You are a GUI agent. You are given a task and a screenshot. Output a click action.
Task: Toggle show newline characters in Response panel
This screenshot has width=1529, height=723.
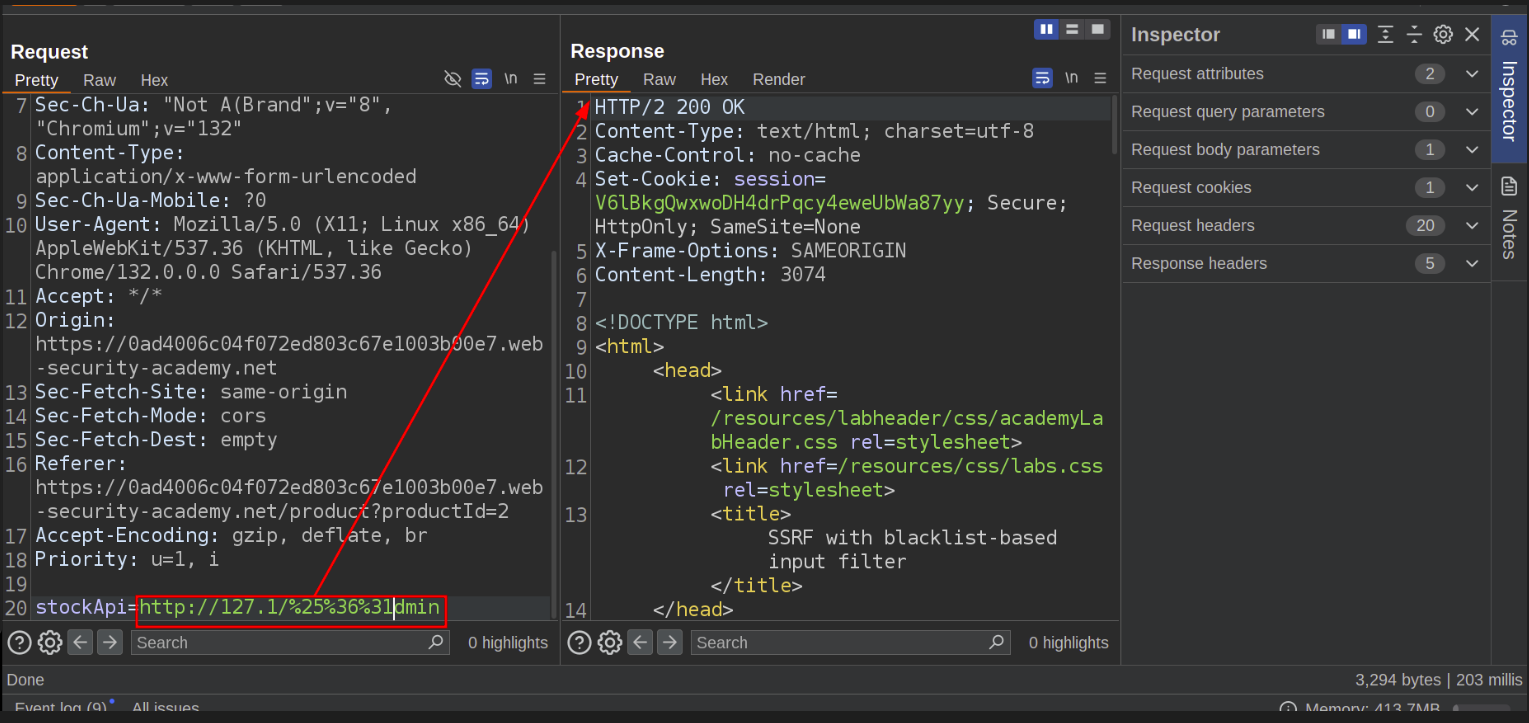pos(1072,79)
